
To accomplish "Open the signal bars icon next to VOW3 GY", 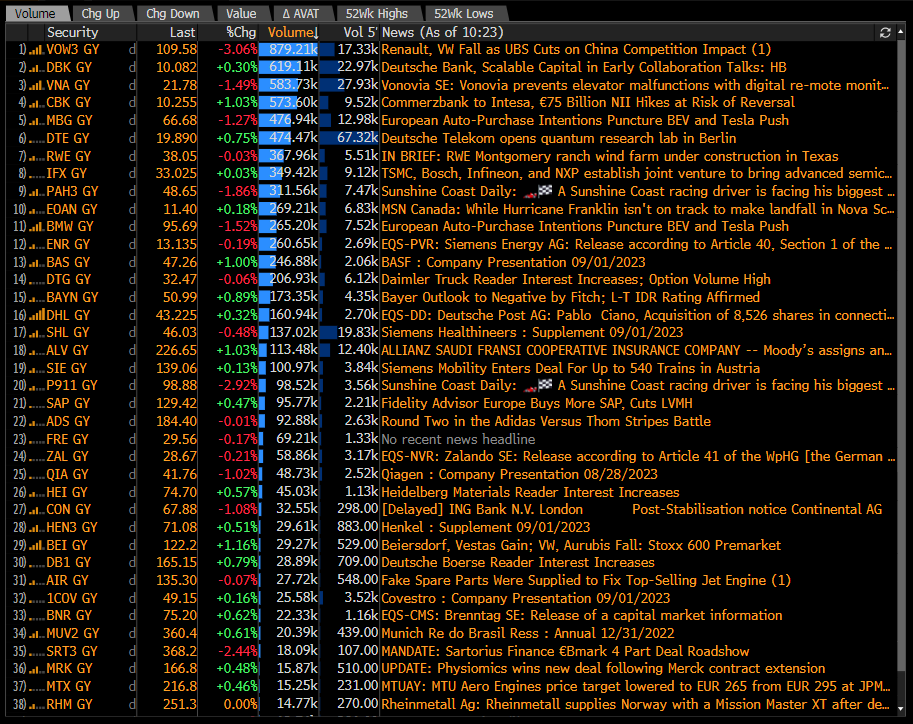I will (x=36, y=50).
